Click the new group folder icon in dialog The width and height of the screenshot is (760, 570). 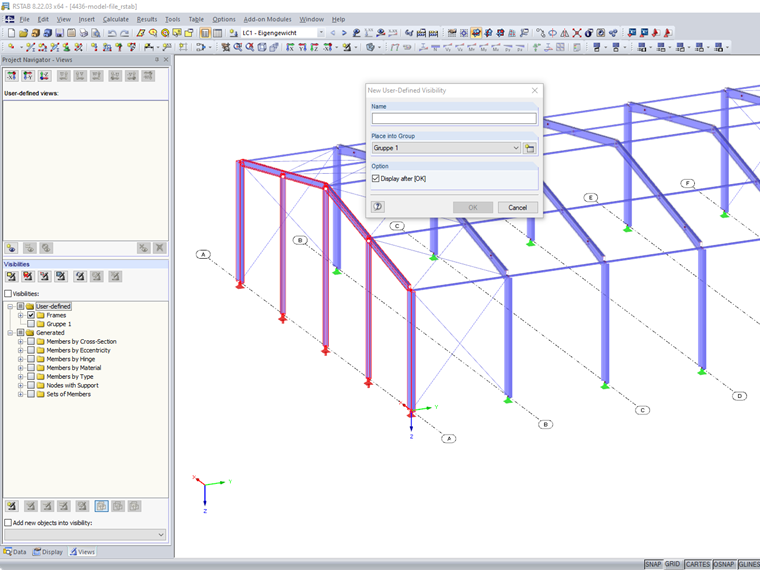pos(530,148)
